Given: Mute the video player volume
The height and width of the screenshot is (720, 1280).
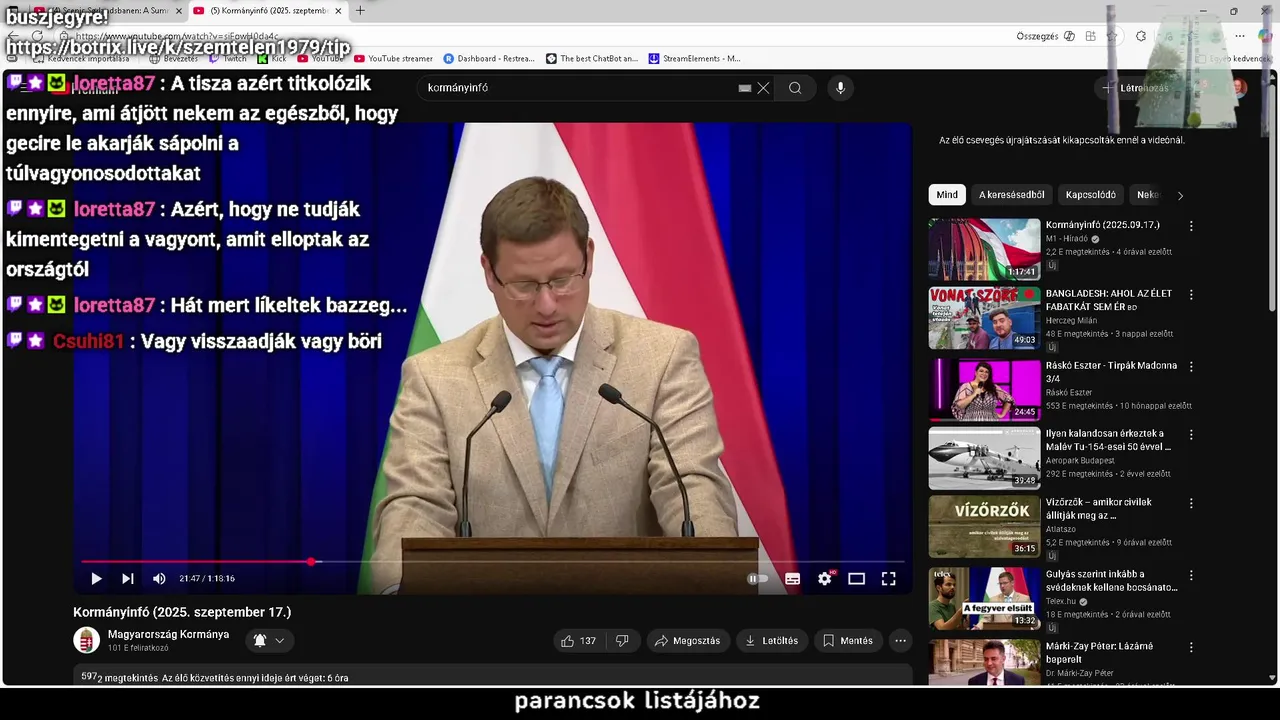Looking at the screenshot, I should (x=159, y=578).
